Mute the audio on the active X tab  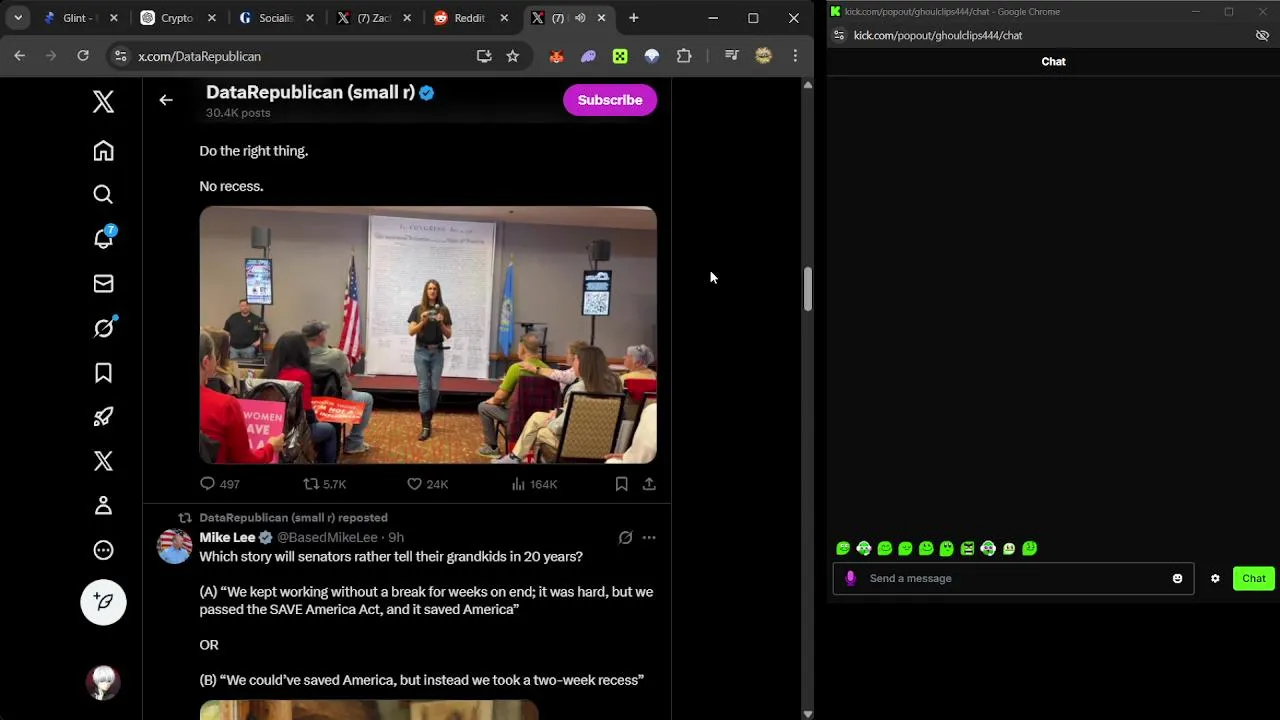coord(580,18)
